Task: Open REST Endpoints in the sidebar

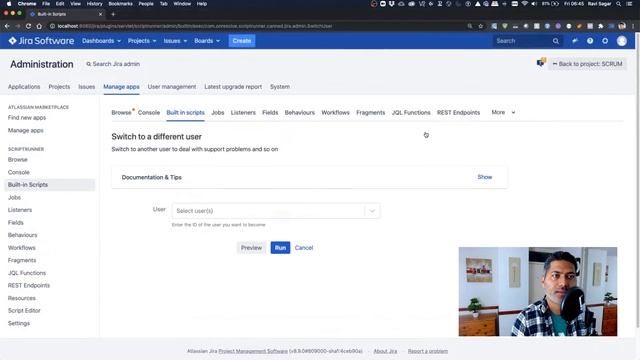Action: coord(29,286)
